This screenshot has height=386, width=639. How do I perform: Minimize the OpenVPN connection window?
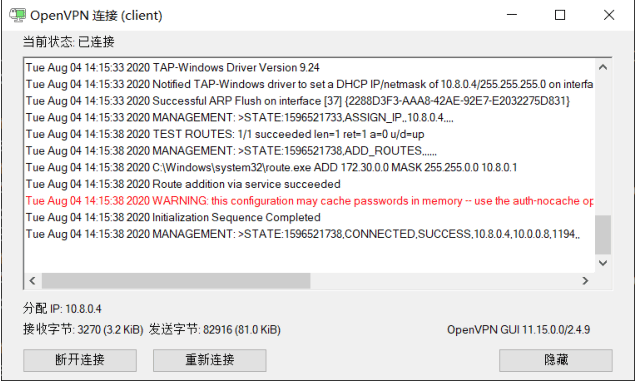pyautogui.click(x=512, y=15)
